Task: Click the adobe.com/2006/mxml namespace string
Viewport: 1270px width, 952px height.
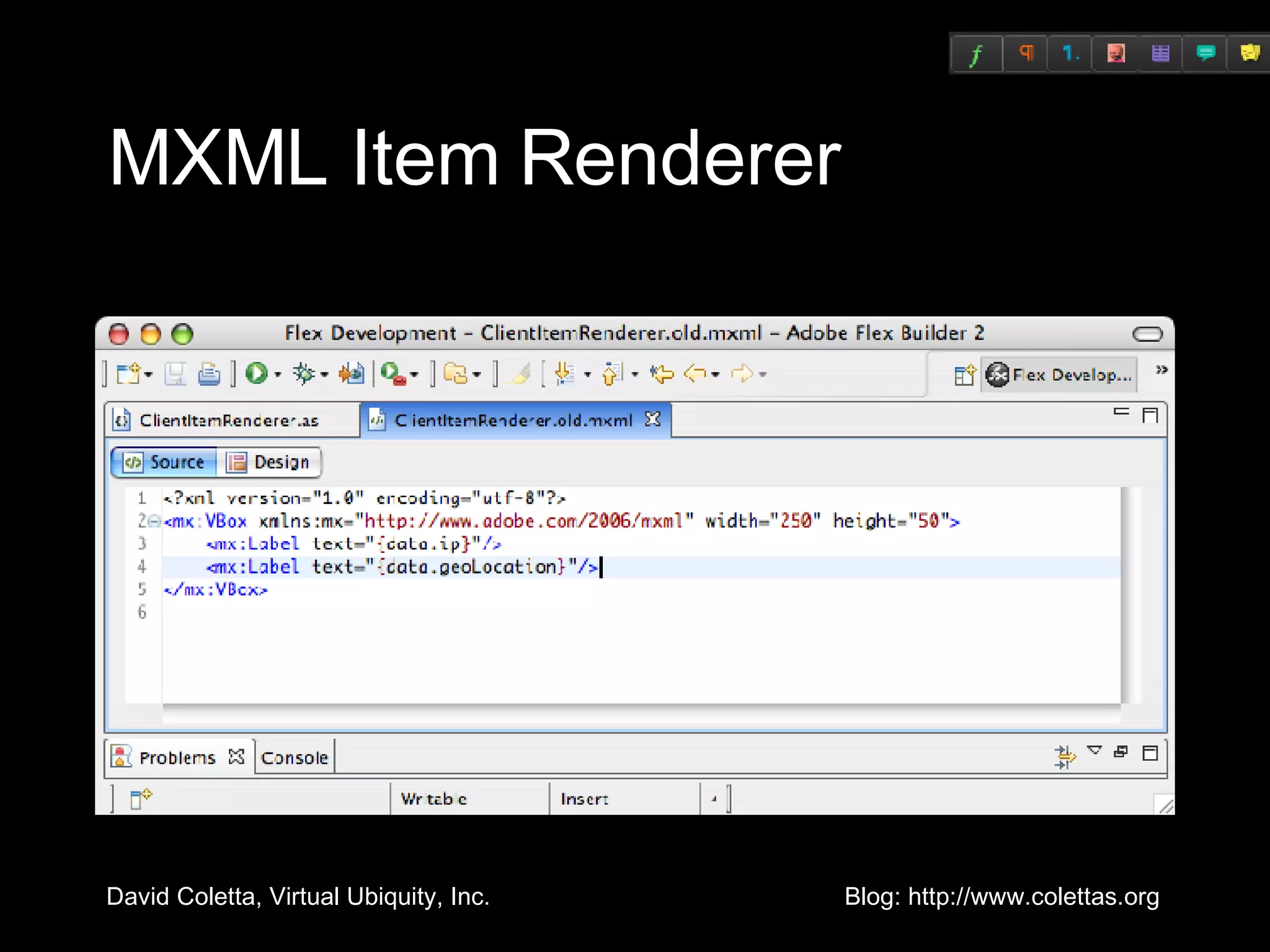Action: 524,521
